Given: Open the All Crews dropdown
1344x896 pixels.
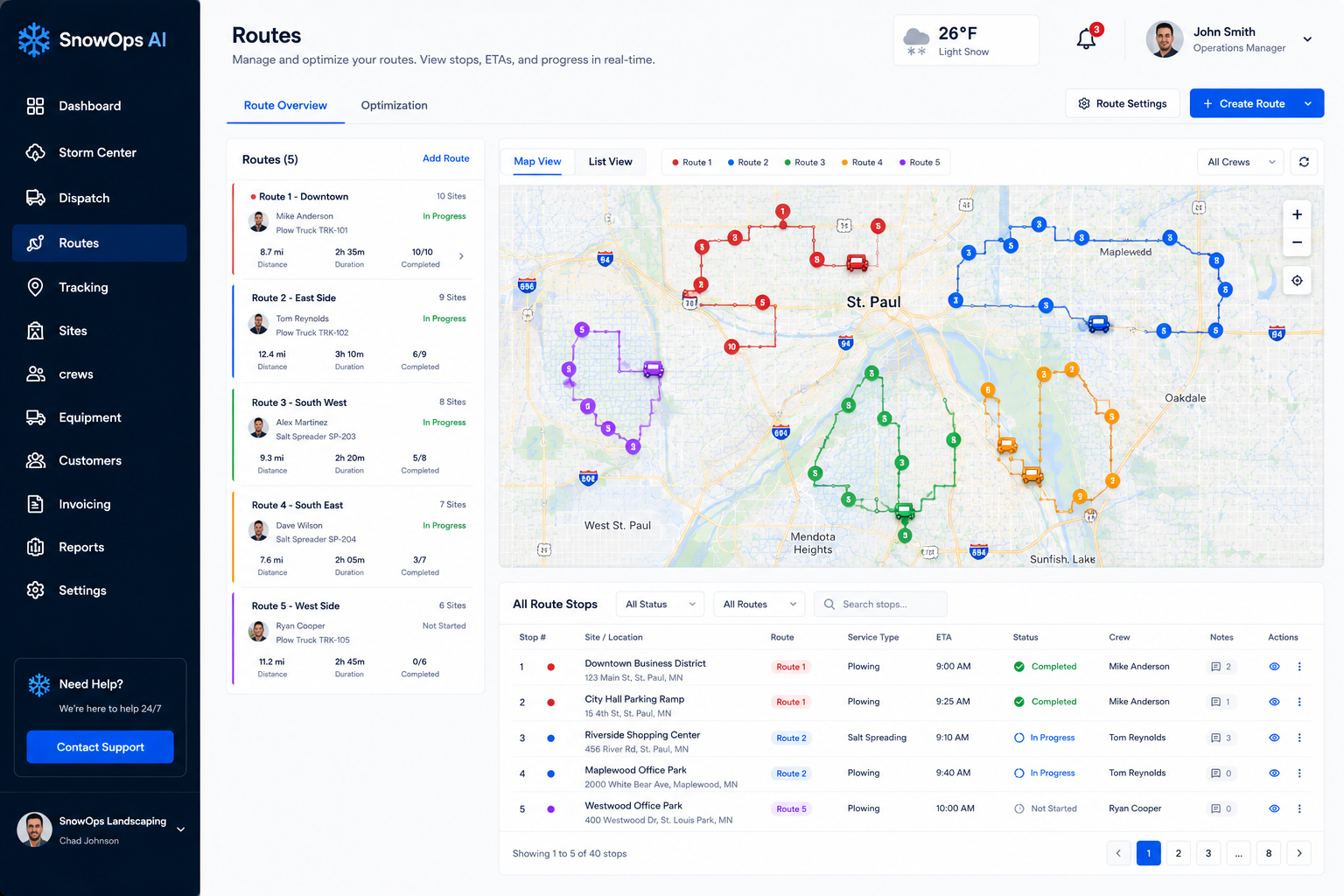Looking at the screenshot, I should [1240, 162].
